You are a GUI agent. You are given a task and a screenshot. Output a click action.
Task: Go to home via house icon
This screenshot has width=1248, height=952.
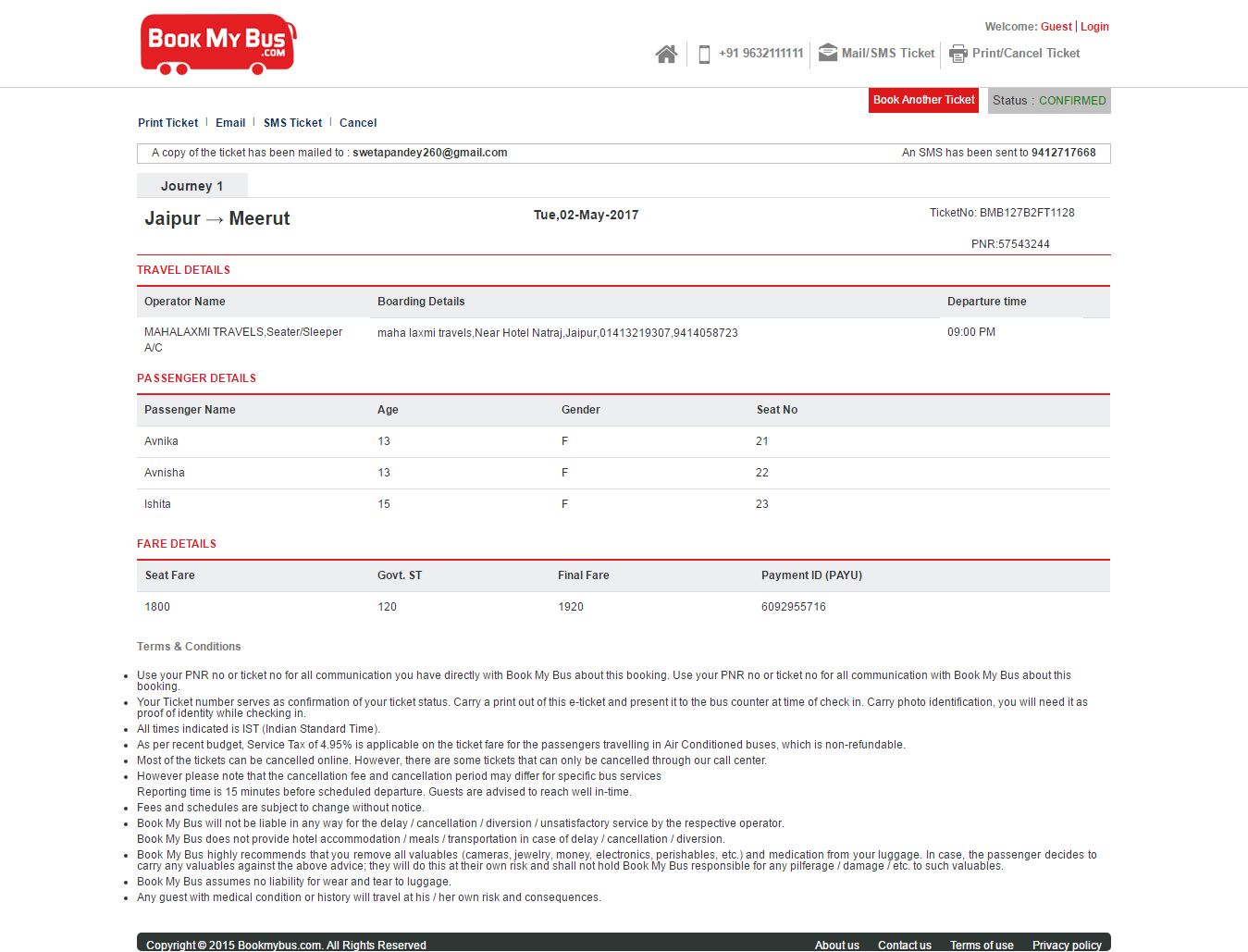pyautogui.click(x=666, y=54)
